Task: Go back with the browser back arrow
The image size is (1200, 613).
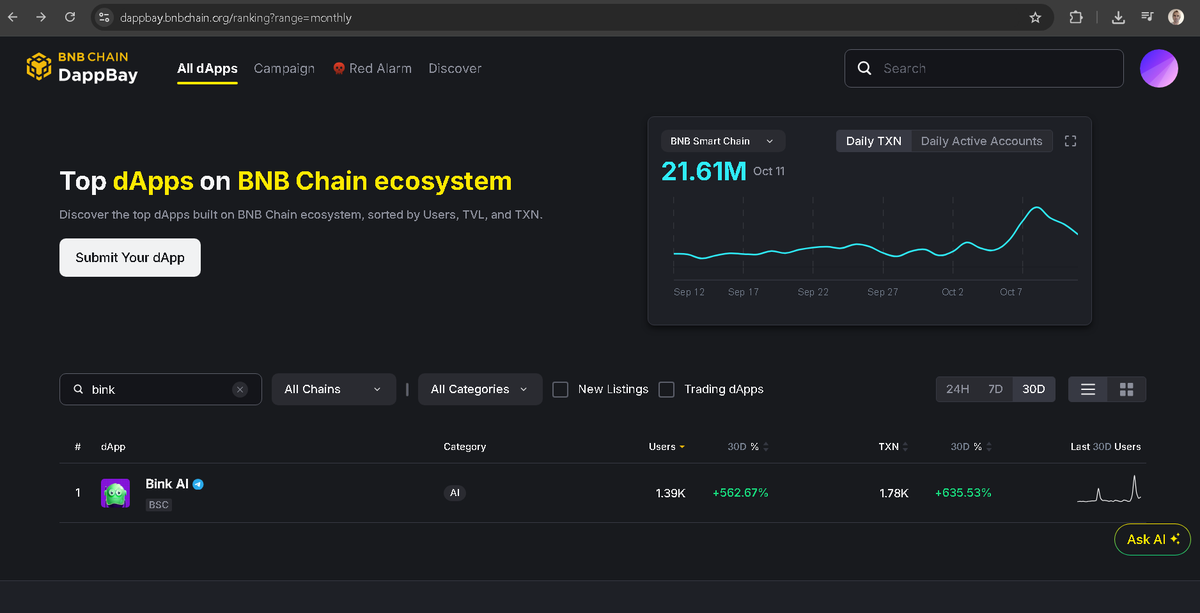Action: click(x=13, y=17)
